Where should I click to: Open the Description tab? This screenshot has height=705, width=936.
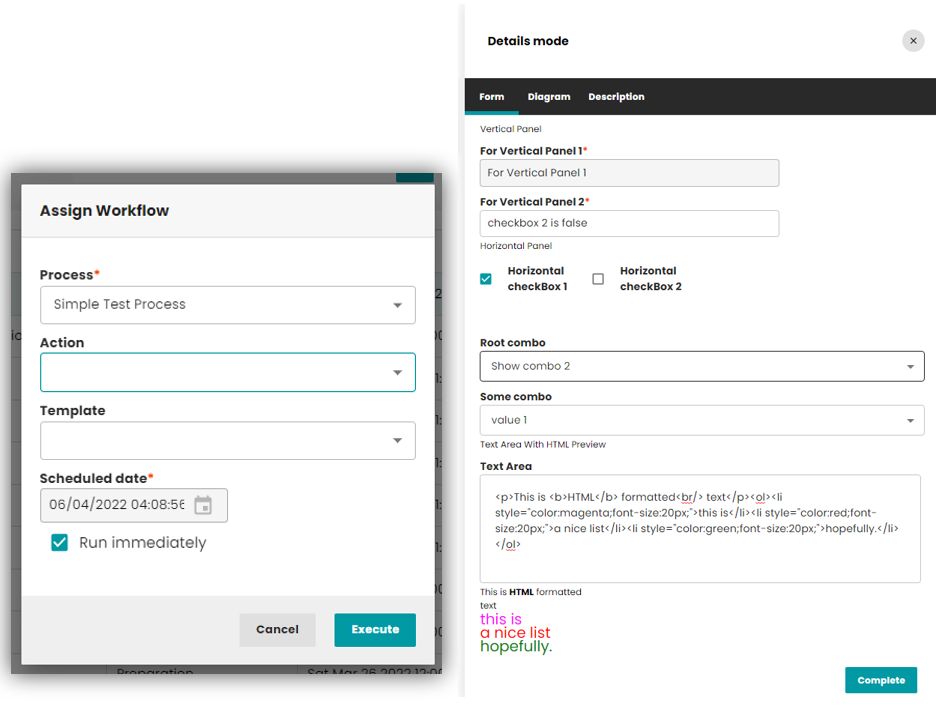(616, 97)
